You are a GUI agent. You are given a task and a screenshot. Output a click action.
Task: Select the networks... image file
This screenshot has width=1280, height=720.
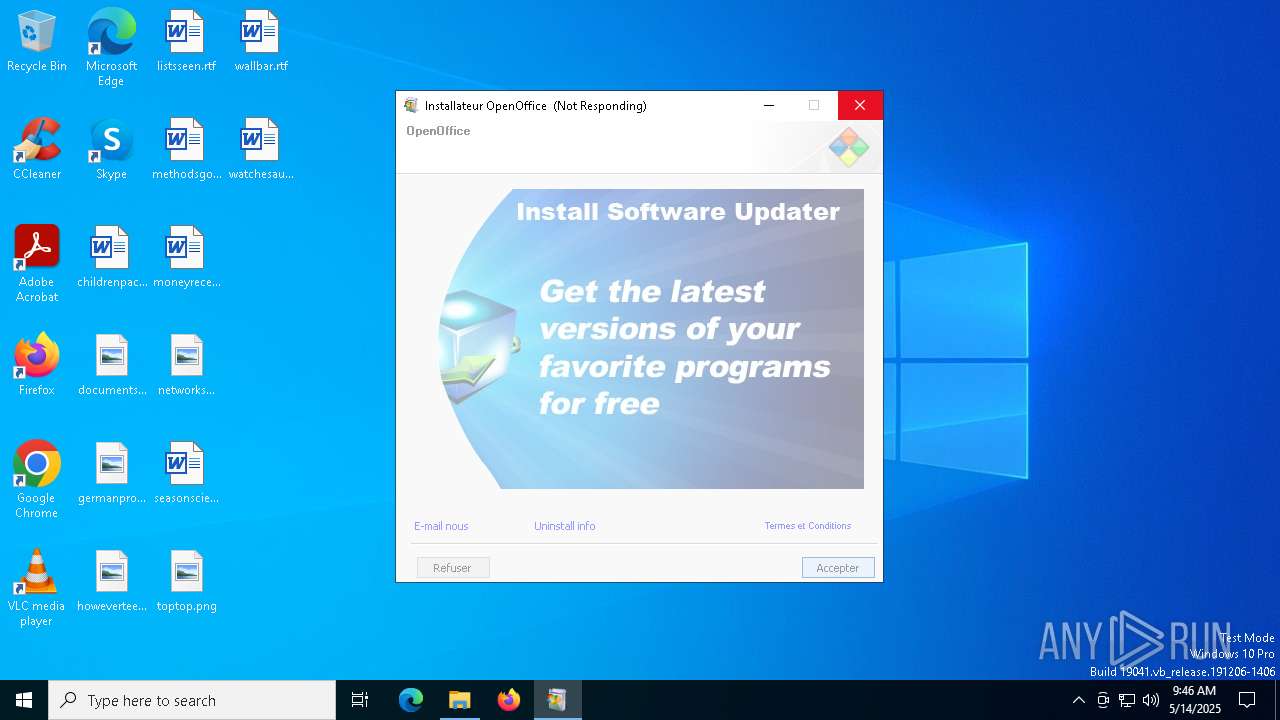click(x=186, y=365)
